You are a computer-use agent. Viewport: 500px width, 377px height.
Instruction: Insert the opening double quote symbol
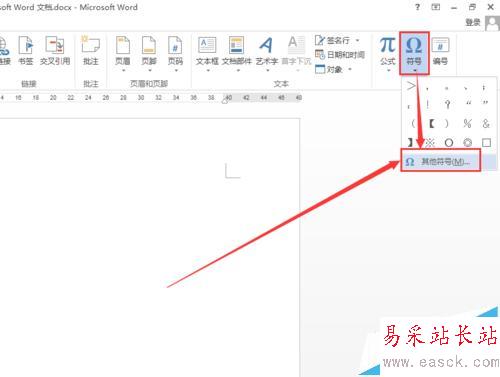[x=468, y=104]
